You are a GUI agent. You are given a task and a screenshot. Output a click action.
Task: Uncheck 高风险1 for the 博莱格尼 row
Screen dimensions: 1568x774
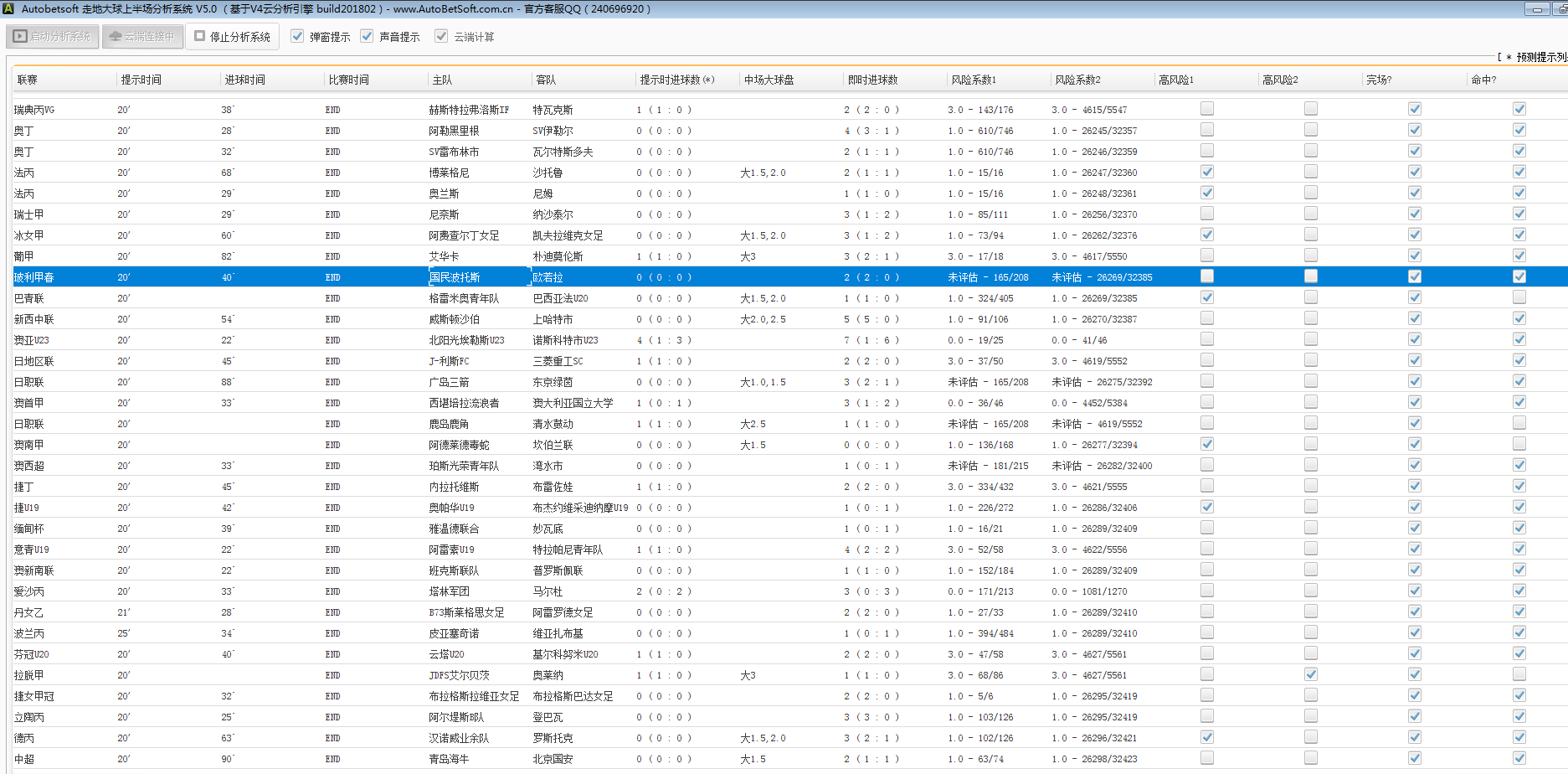(1206, 172)
